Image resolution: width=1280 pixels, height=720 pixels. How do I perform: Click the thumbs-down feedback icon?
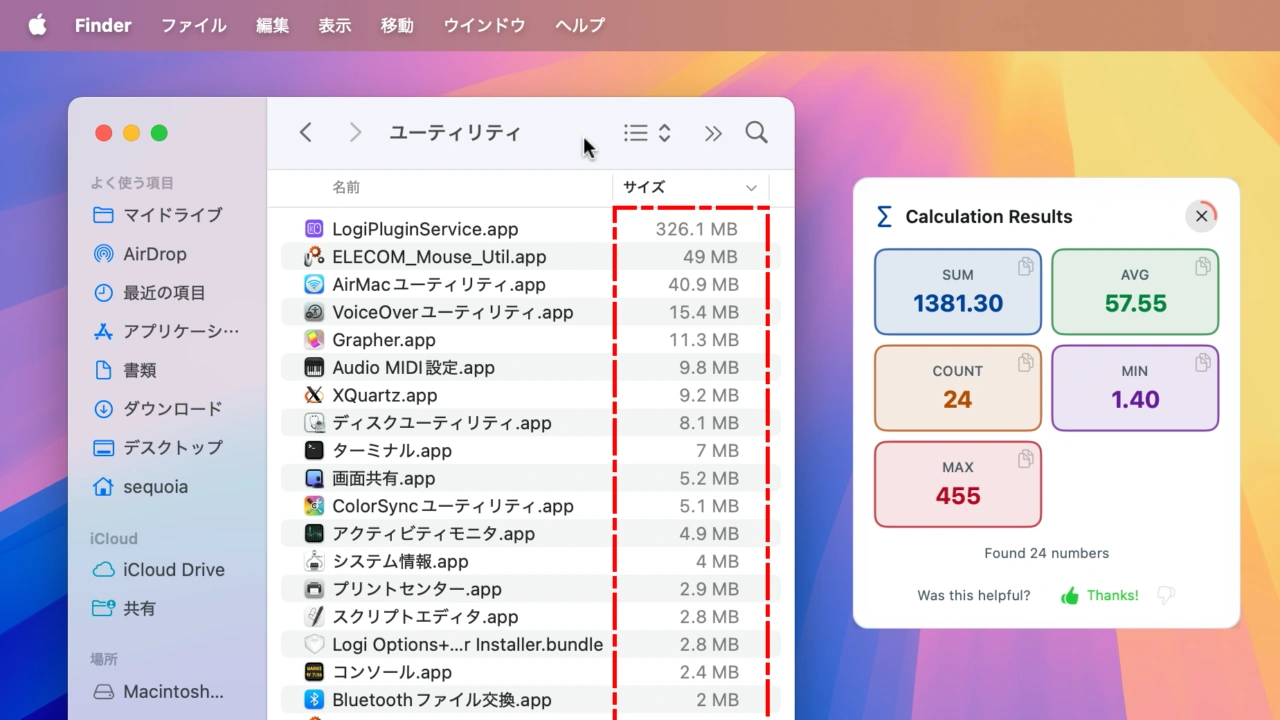(x=1165, y=595)
